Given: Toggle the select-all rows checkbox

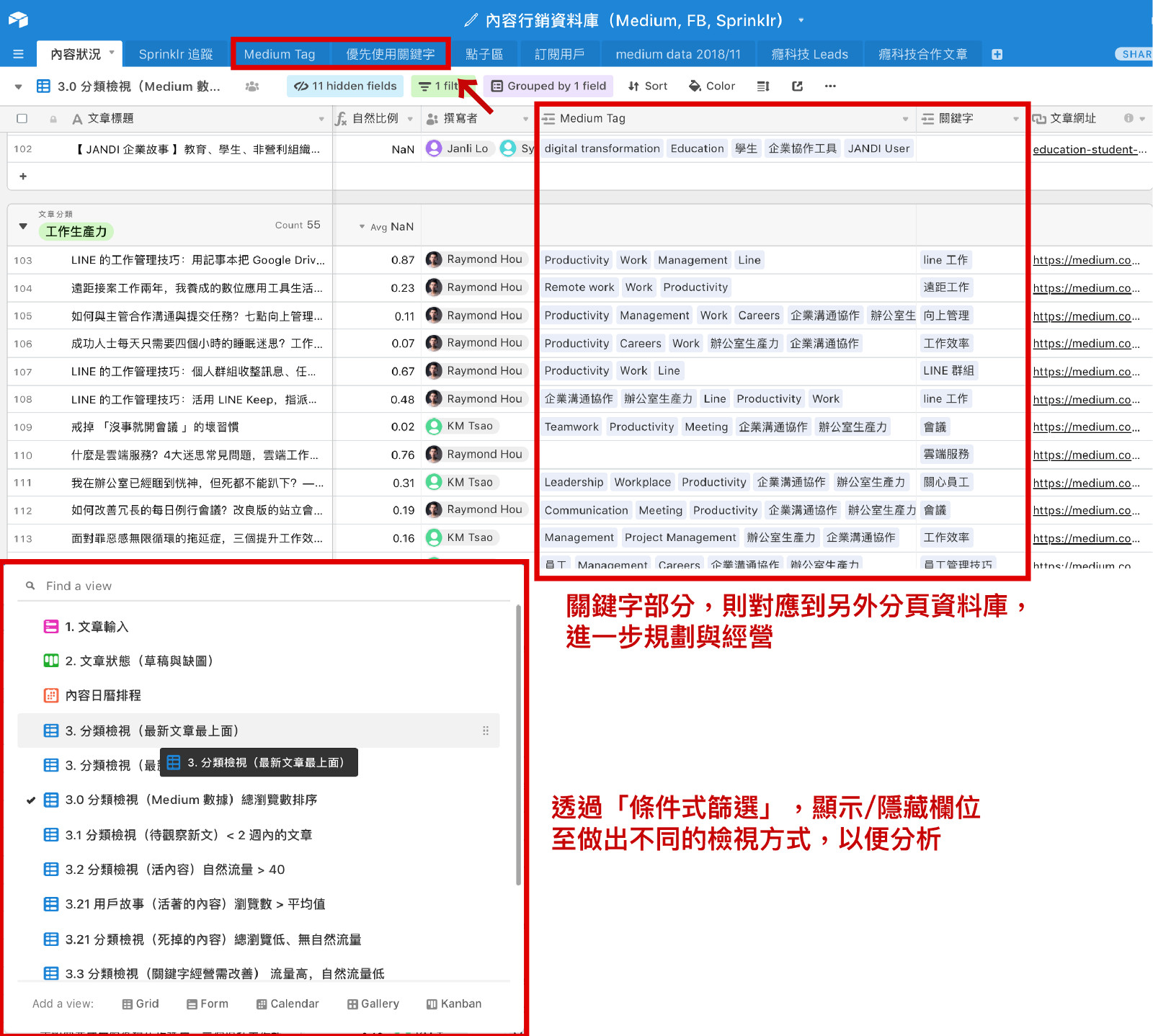Looking at the screenshot, I should 22,119.
